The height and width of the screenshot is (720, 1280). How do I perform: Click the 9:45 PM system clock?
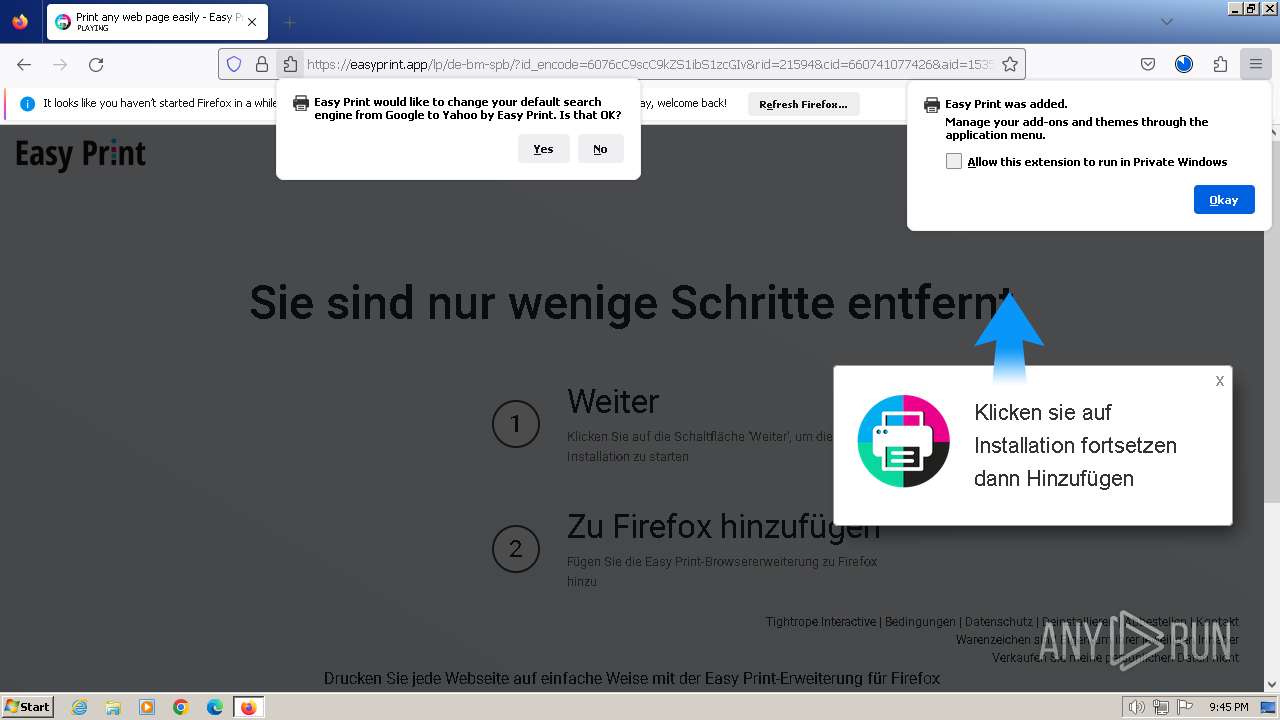tap(1229, 707)
